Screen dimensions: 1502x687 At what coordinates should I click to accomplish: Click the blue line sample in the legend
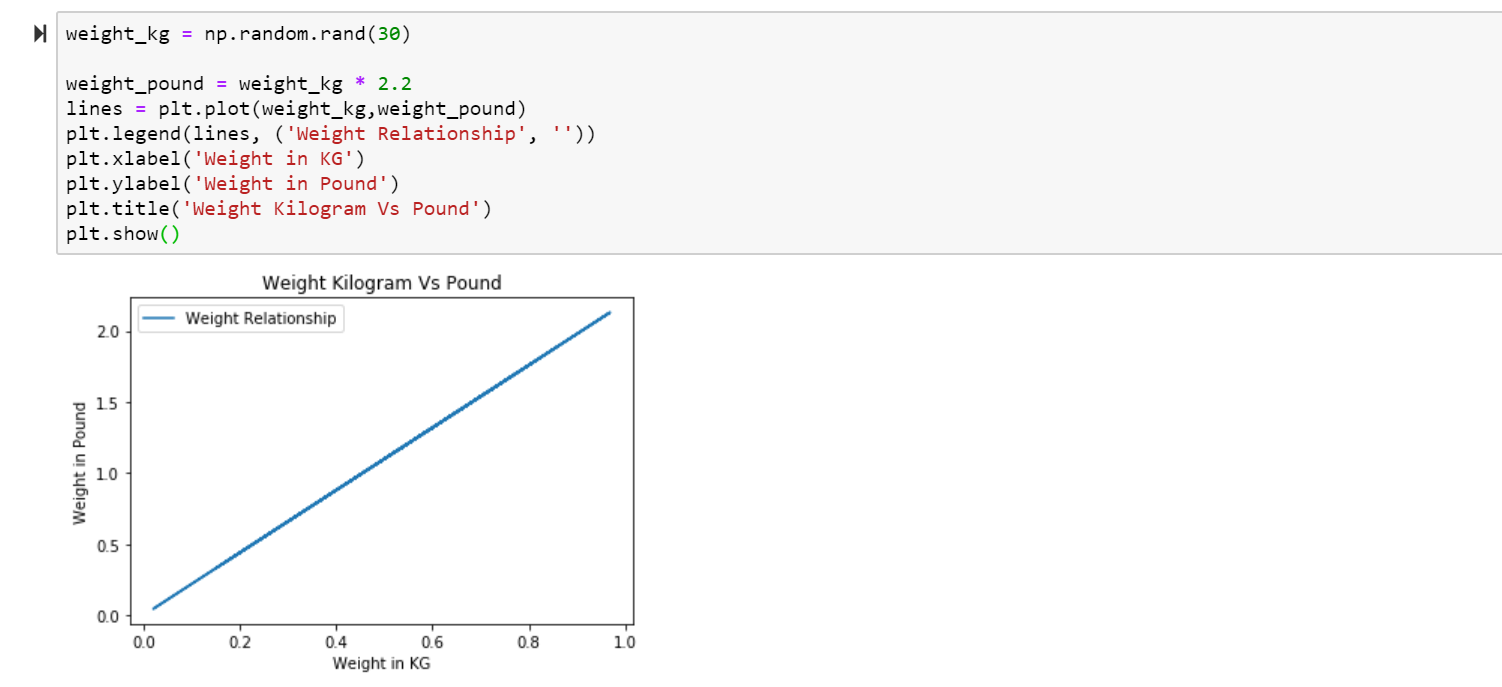click(x=160, y=319)
